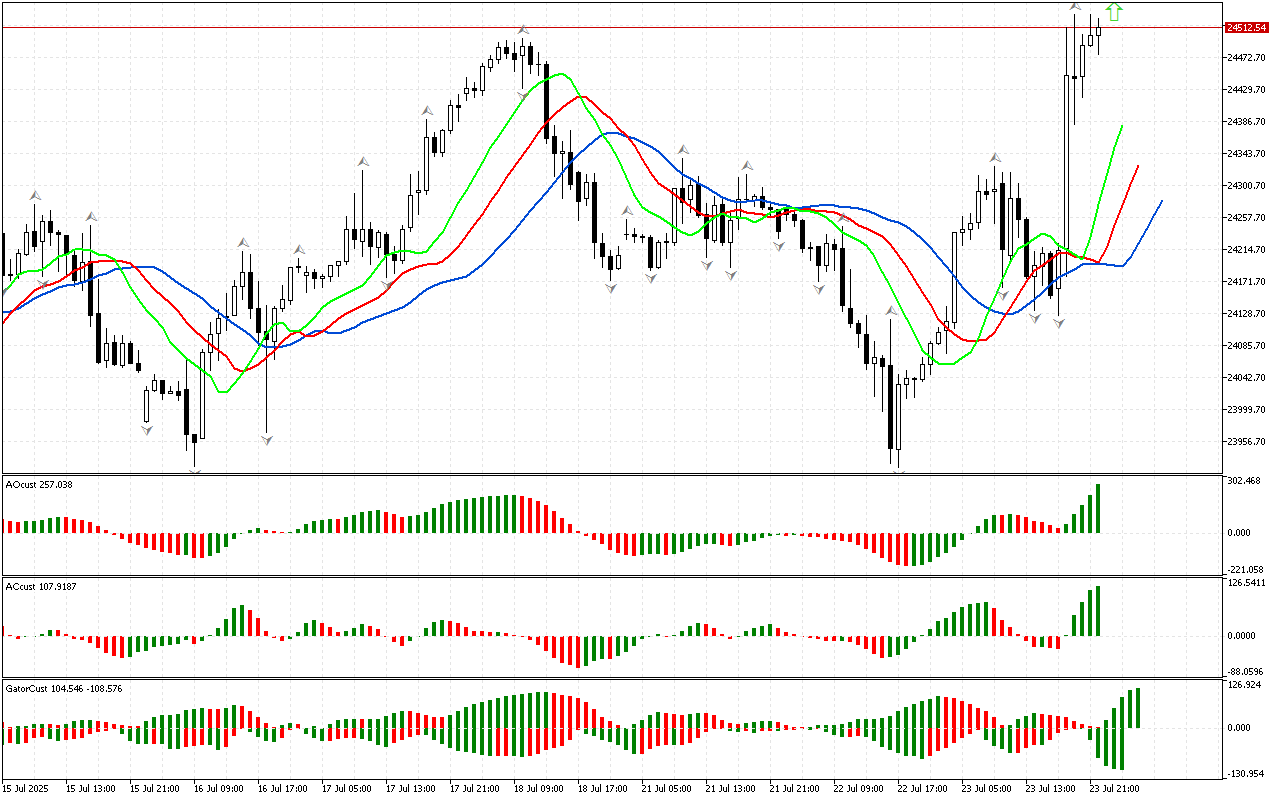Click the down fractal below the 16 Jul long-wick candle

(267, 439)
